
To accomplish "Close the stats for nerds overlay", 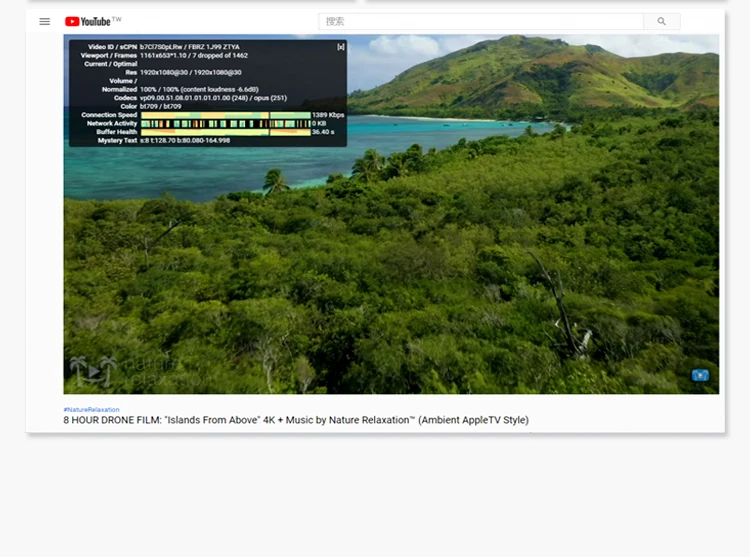I will pyautogui.click(x=341, y=46).
